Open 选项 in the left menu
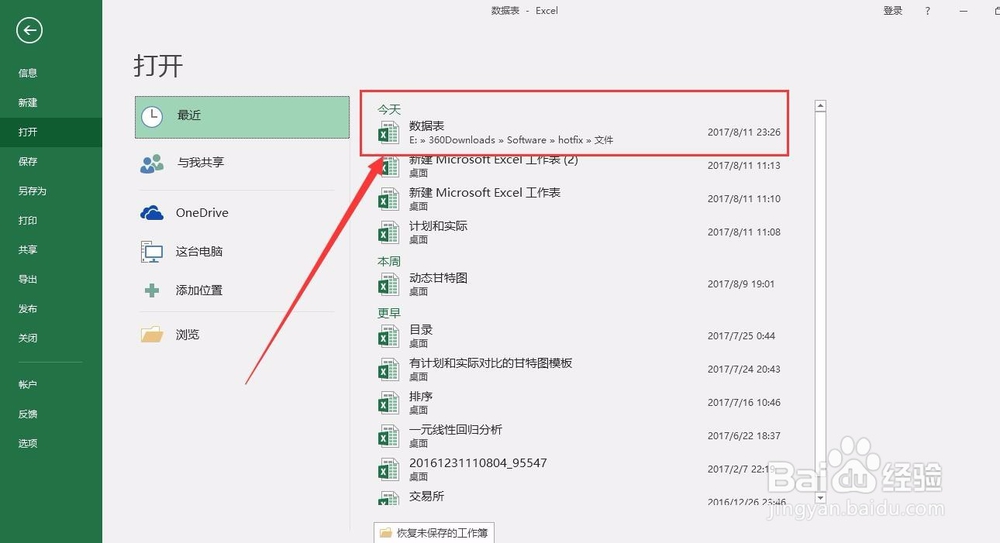The image size is (1000, 543). point(28,443)
